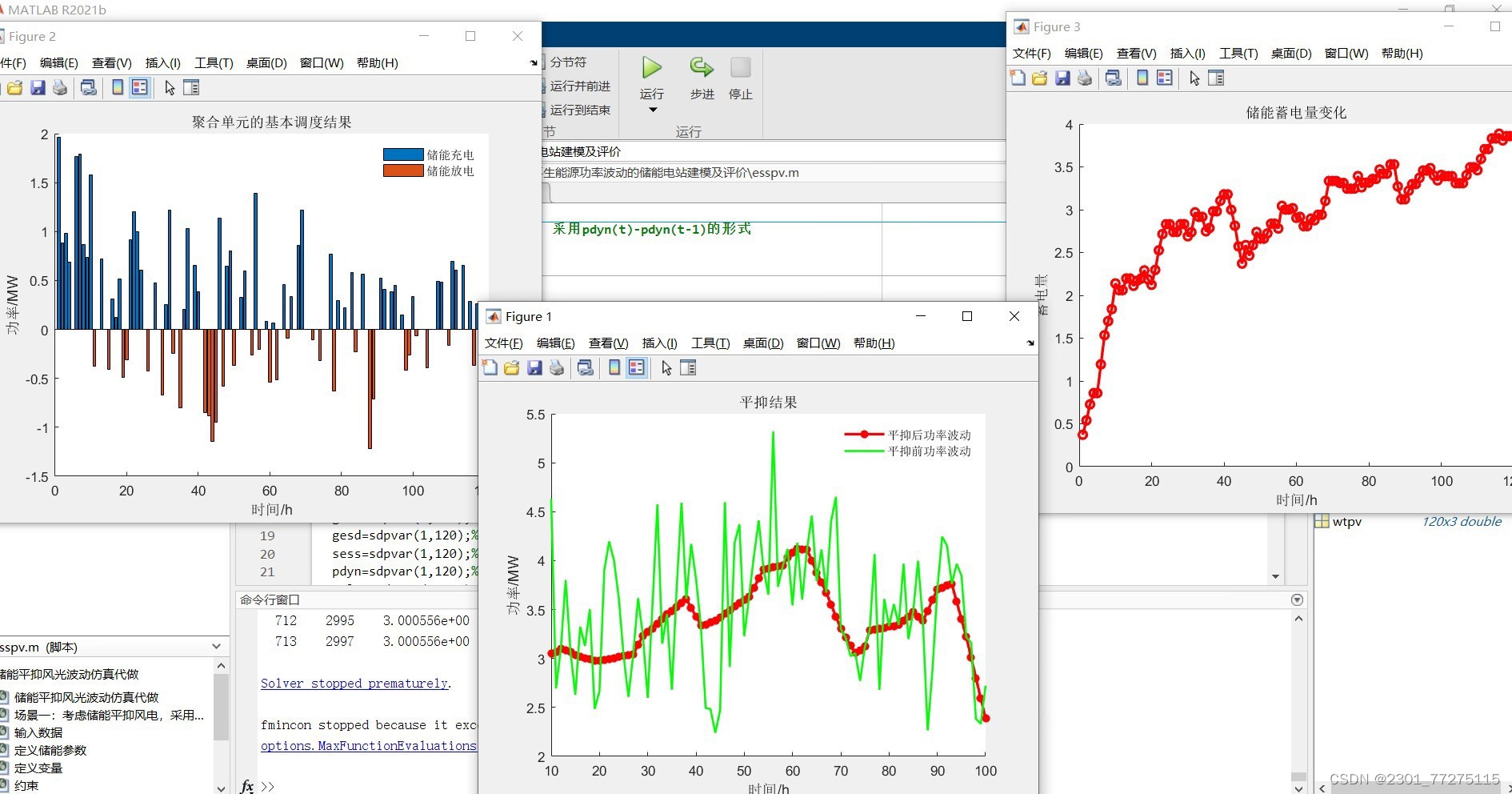Open 桌面(D) menu in Figure 1
Screen dimensions: 1512x794
coord(762,343)
